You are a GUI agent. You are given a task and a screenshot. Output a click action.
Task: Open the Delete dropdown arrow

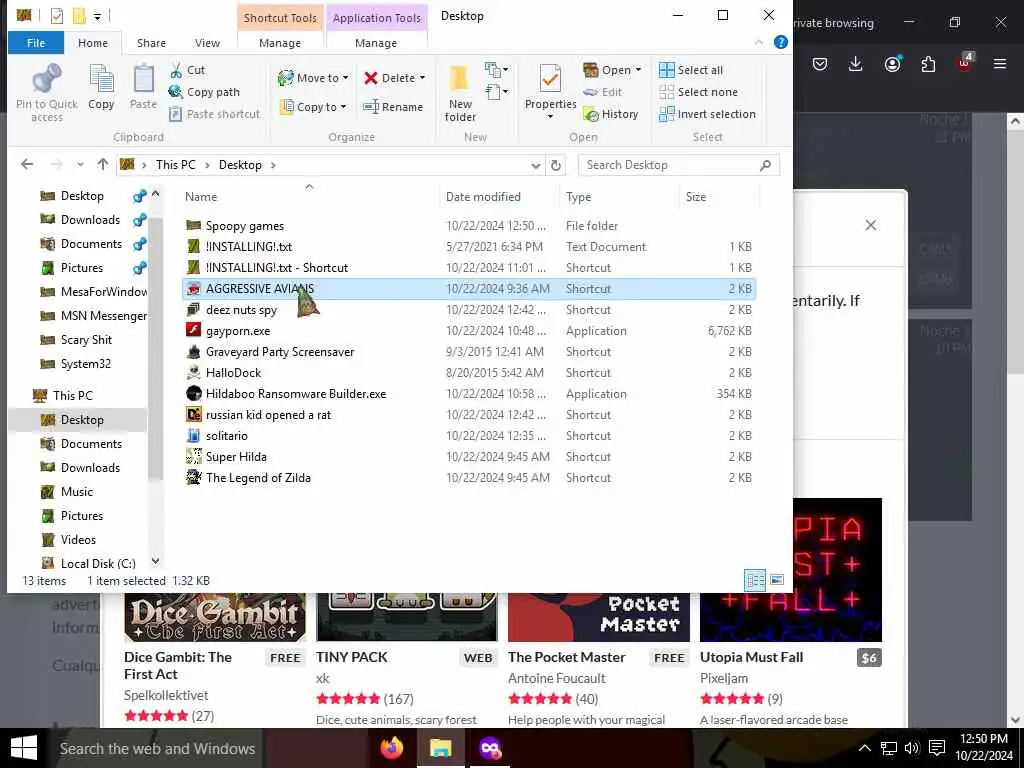[423, 78]
